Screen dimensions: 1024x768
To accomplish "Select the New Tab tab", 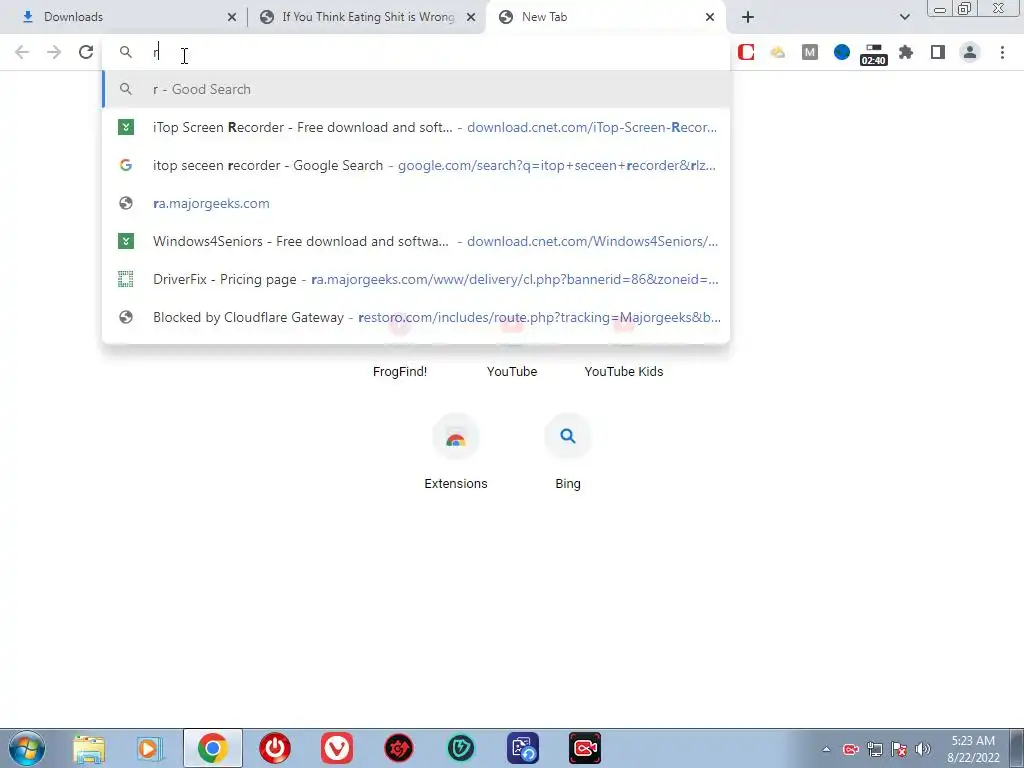I will point(605,17).
